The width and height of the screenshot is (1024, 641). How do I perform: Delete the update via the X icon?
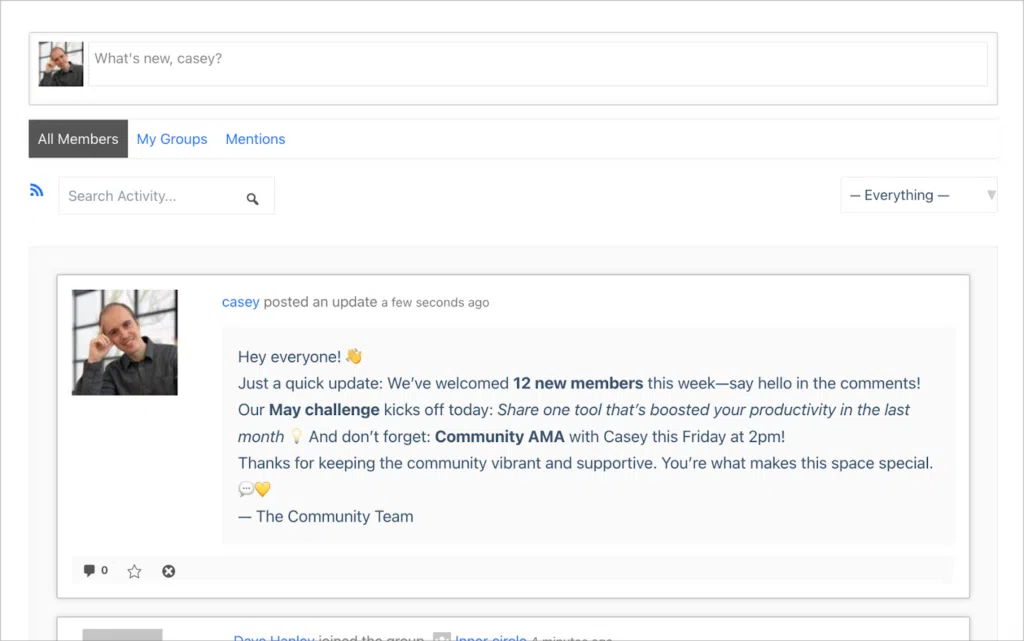[x=168, y=570]
